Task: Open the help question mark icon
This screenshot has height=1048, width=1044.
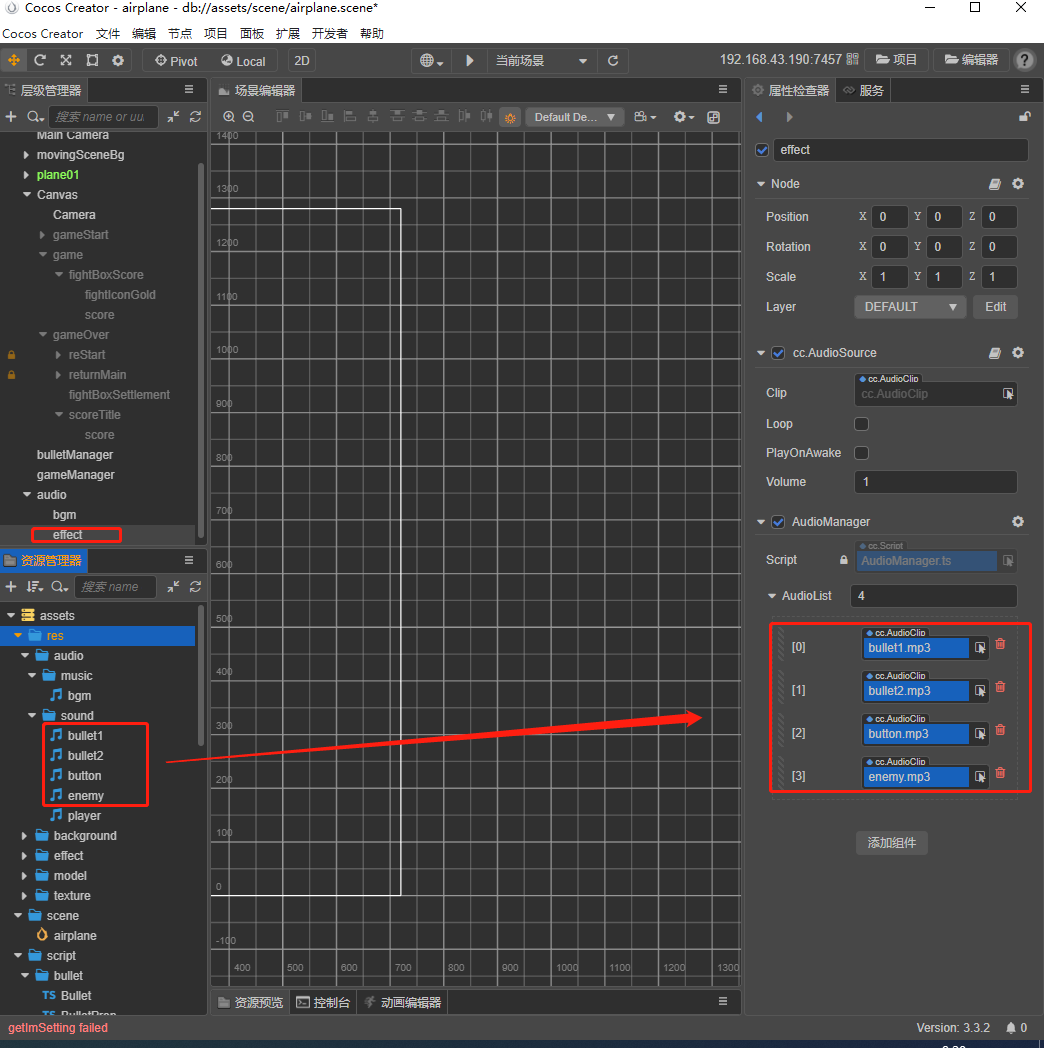Action: click(x=1024, y=60)
